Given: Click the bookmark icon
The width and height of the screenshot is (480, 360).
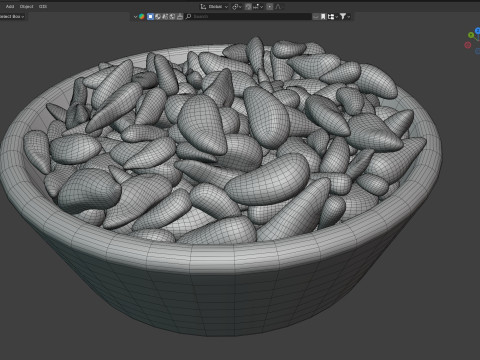Looking at the screenshot, I should tap(323, 16).
